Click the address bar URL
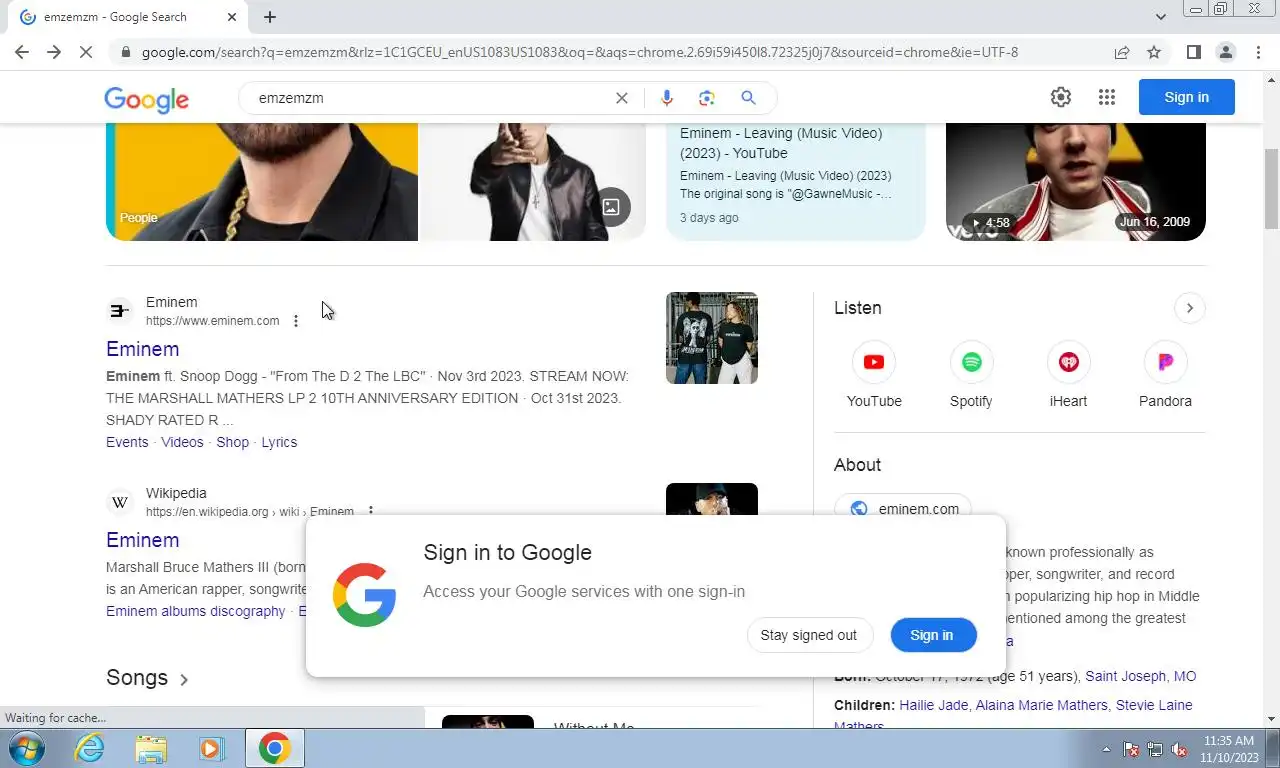 [x=579, y=52]
